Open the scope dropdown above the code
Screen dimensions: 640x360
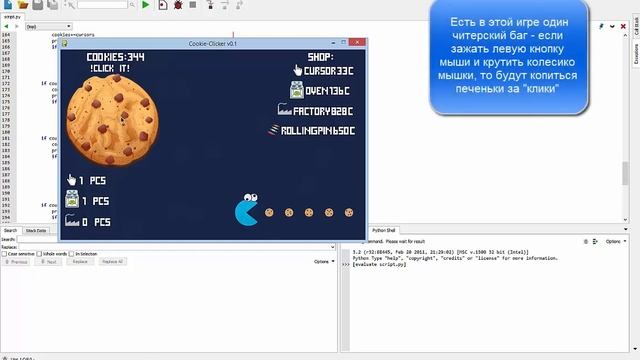click(x=49, y=26)
